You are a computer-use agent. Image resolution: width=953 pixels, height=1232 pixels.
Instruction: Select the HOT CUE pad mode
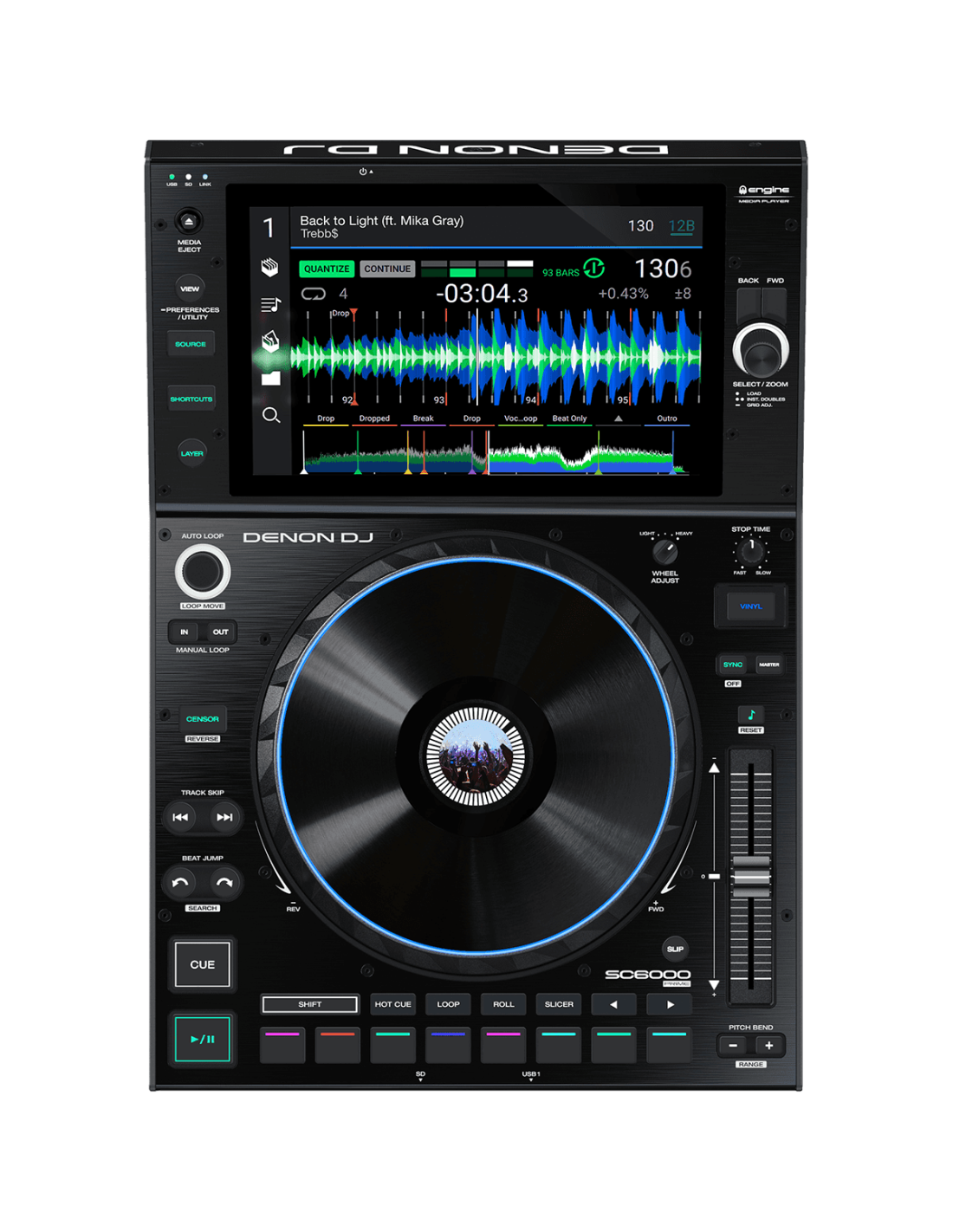coord(392,1004)
